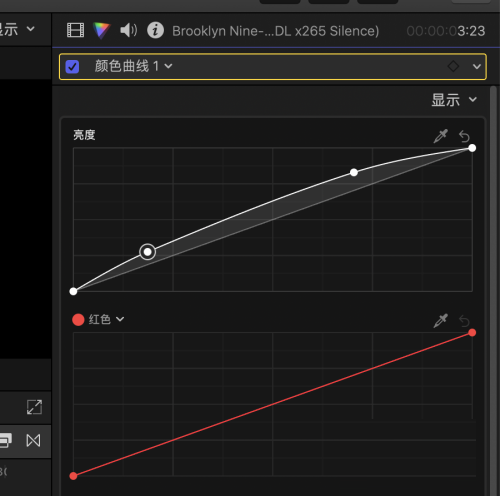Click the red color swatch circle
Screen dimensions: 500x496
tap(78, 319)
